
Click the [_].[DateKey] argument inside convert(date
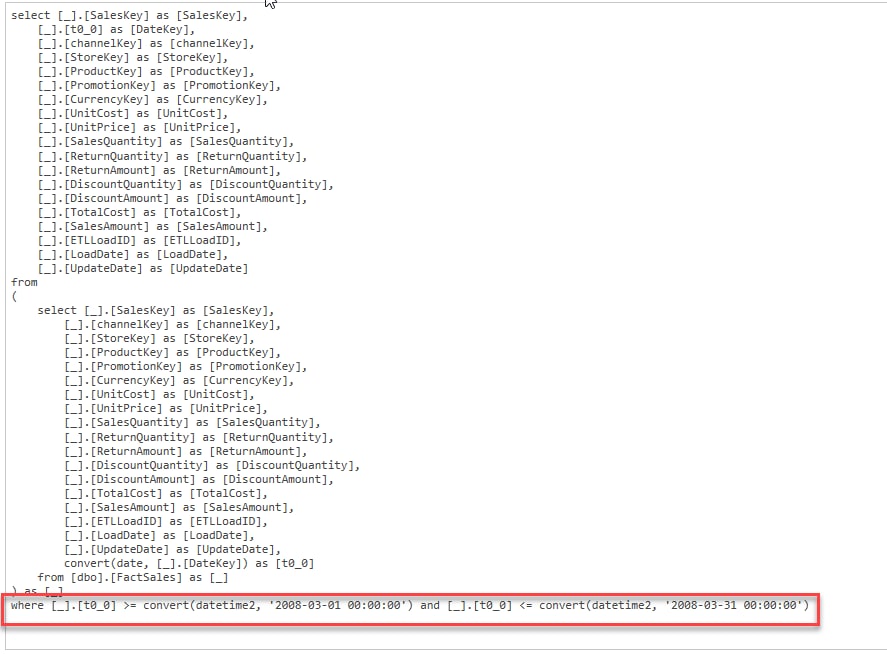tap(199, 563)
